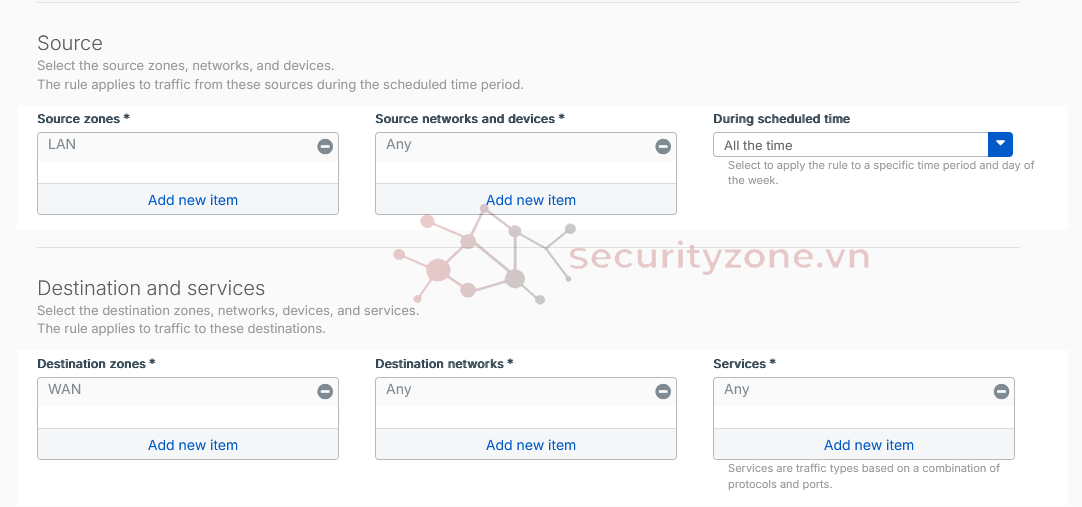Select the LAN entry in Source zones
Viewport: 1082px width, 507px height.
pyautogui.click(x=62, y=145)
